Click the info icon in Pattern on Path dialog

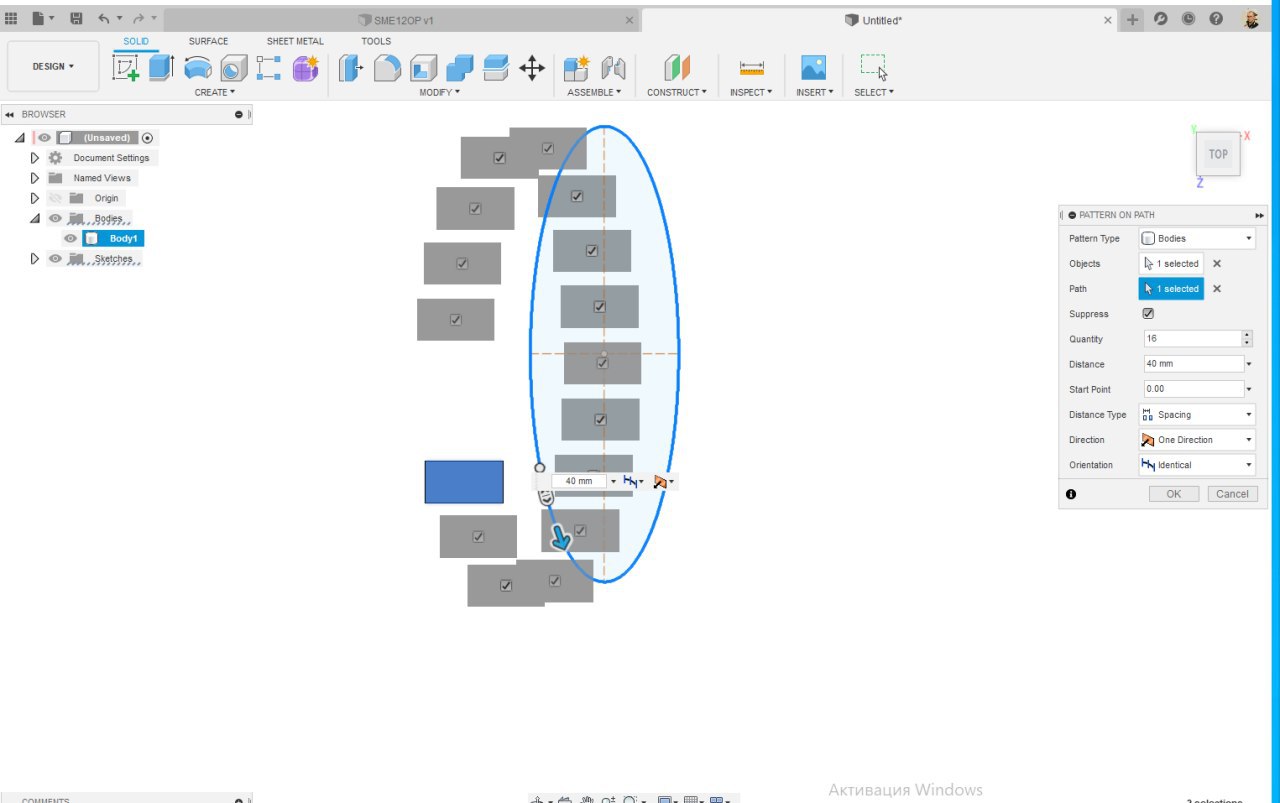[1071, 494]
